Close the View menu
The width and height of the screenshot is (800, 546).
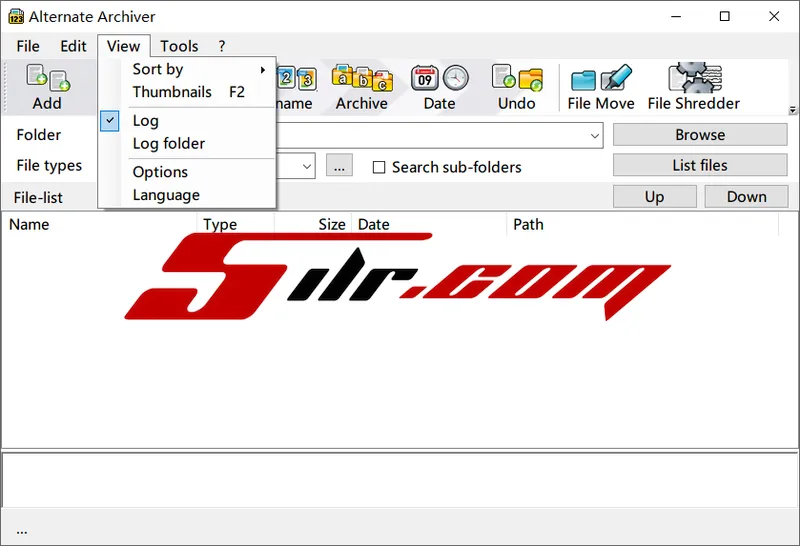[x=123, y=46]
